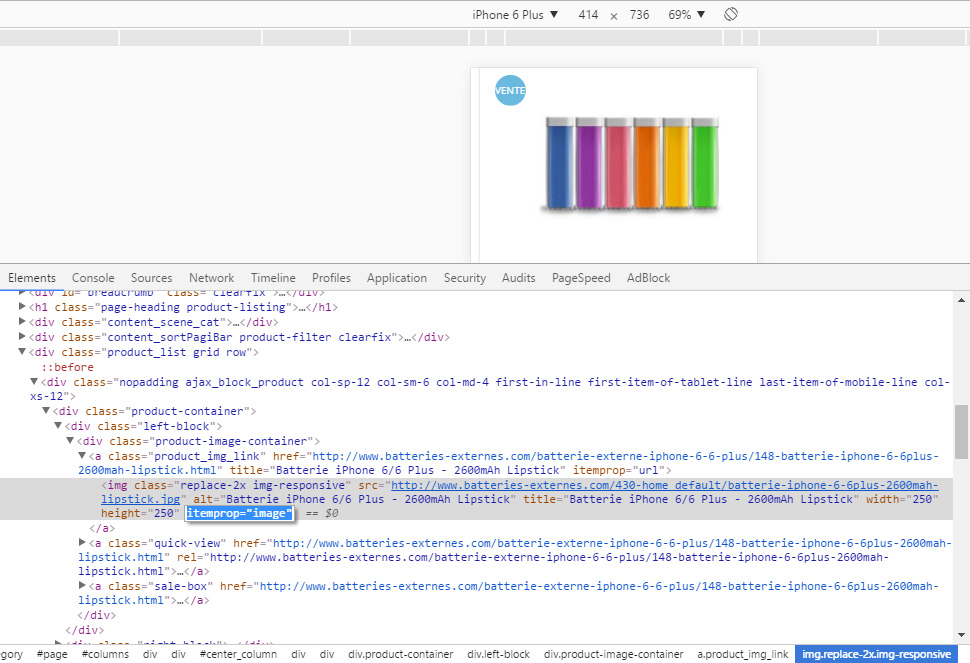
Task: Expand the sale-box anchor node
Action: pyautogui.click(x=82, y=585)
